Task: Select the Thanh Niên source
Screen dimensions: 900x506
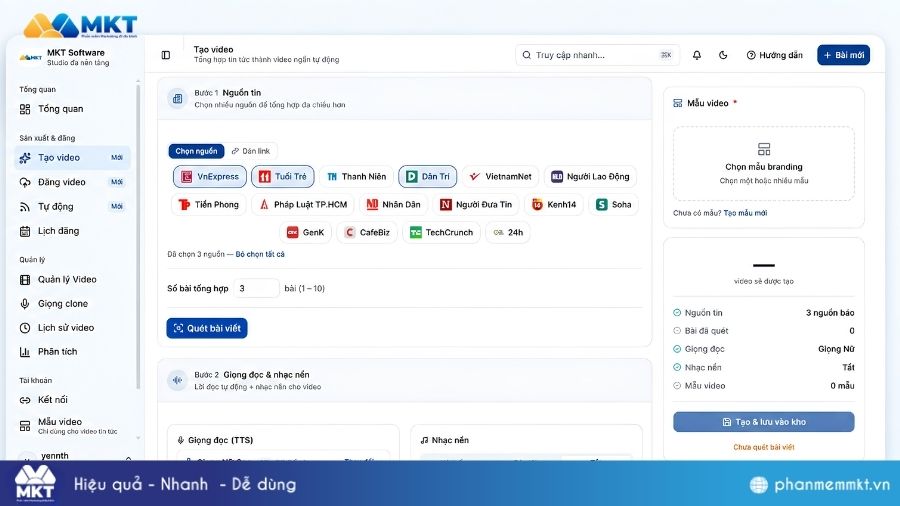Action: [x=356, y=177]
